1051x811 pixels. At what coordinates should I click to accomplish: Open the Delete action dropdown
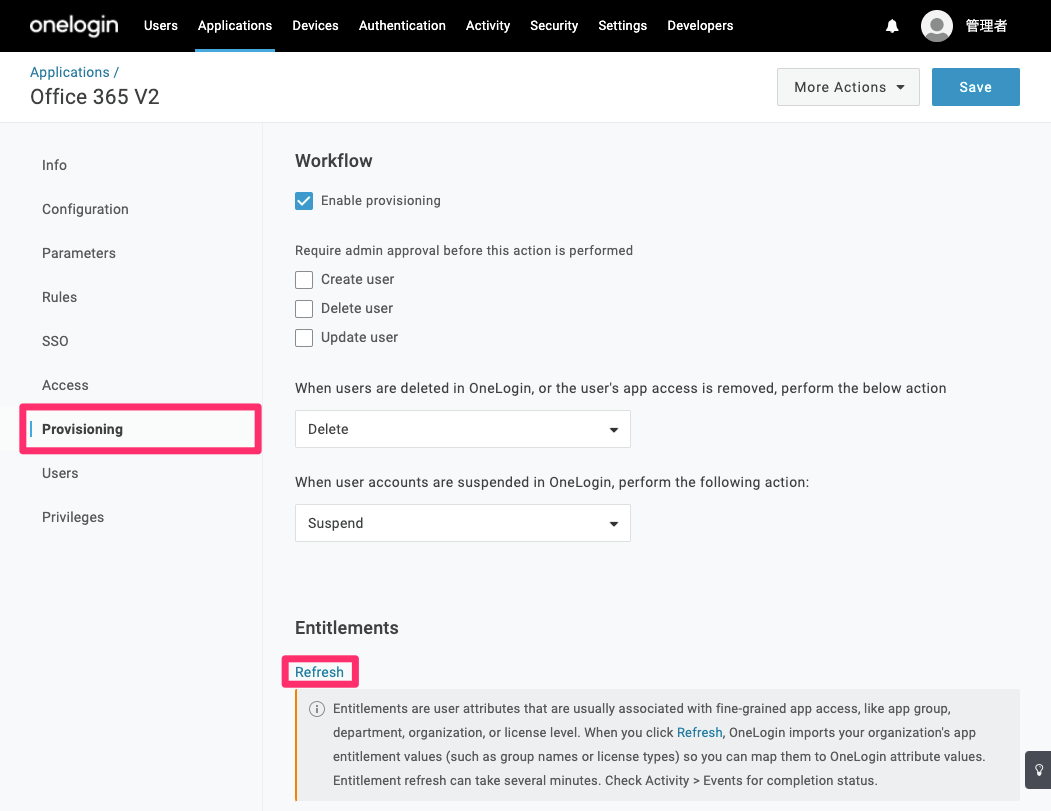point(462,429)
